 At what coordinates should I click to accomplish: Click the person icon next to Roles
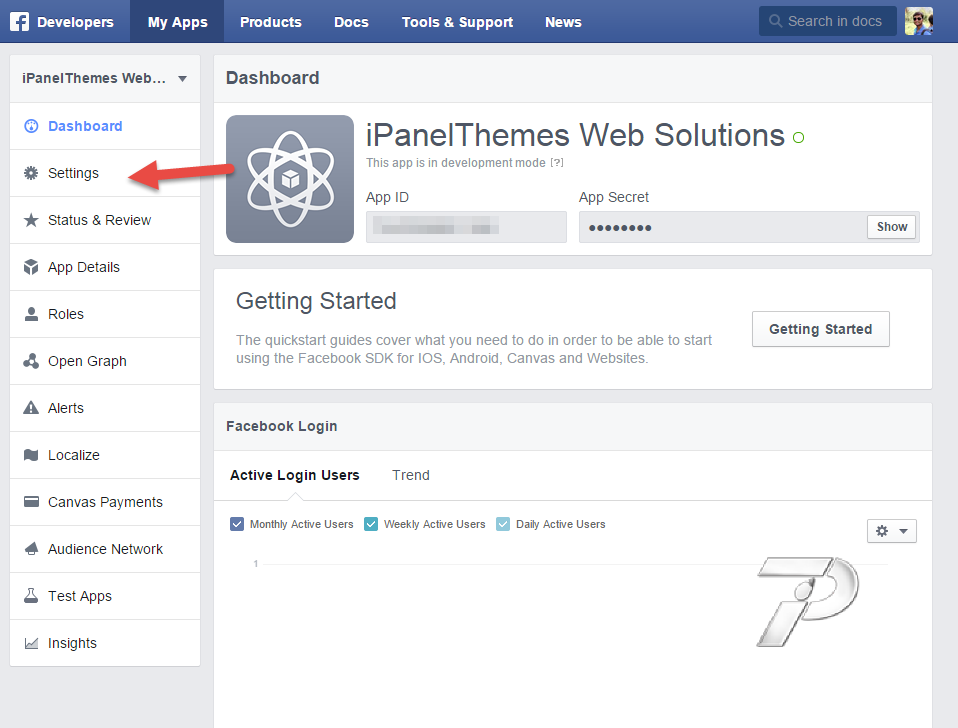(x=30, y=314)
